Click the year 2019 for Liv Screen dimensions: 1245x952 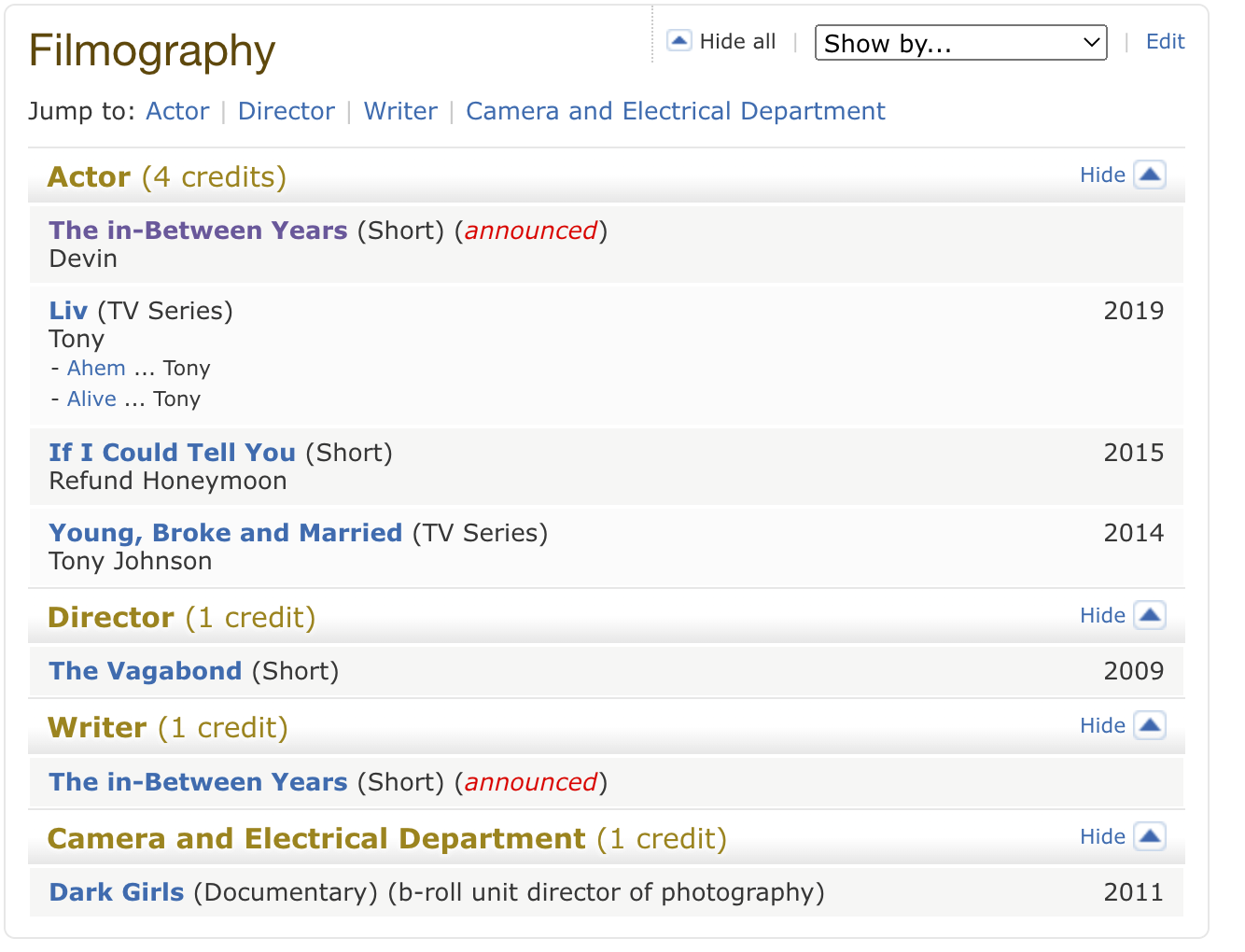1134,311
